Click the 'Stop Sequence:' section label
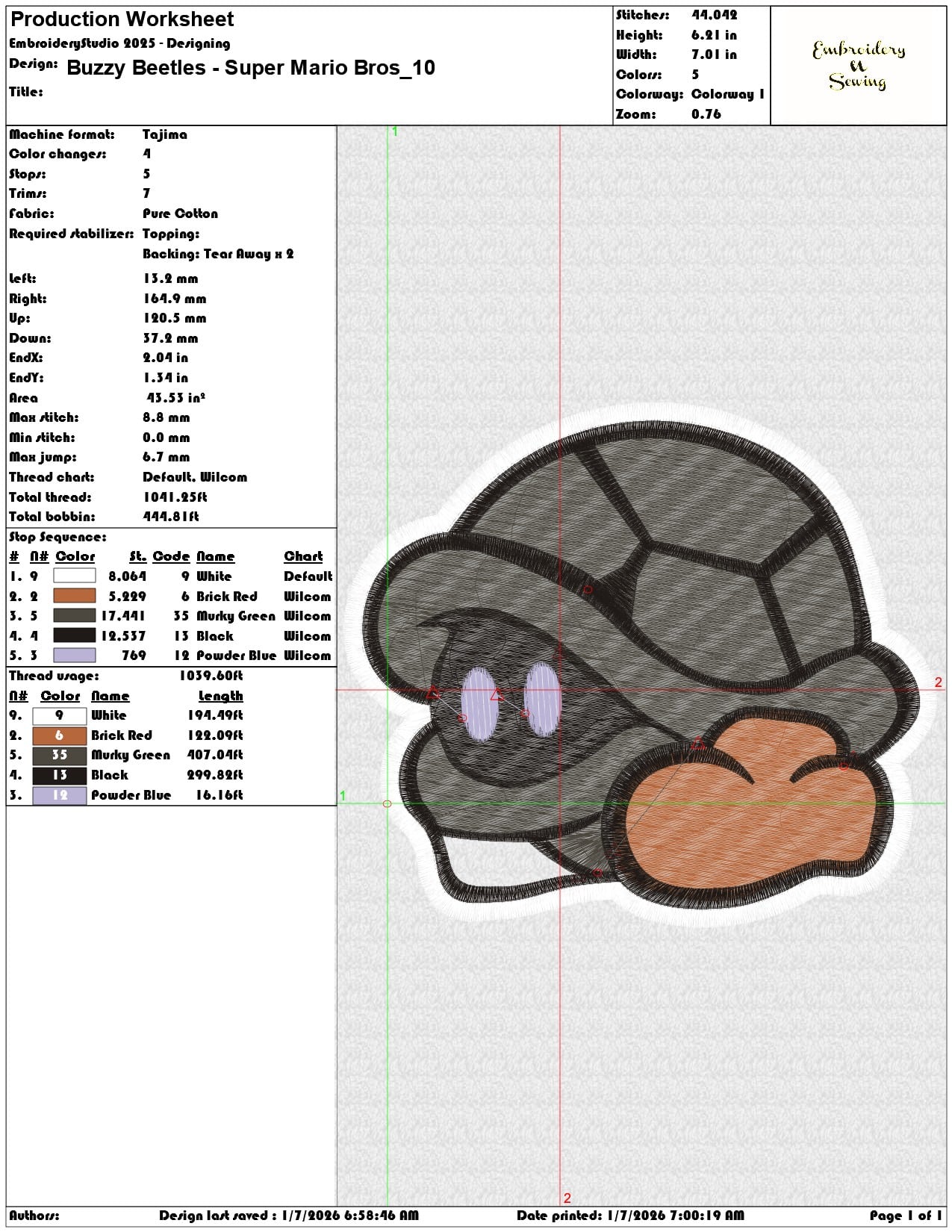 57,537
